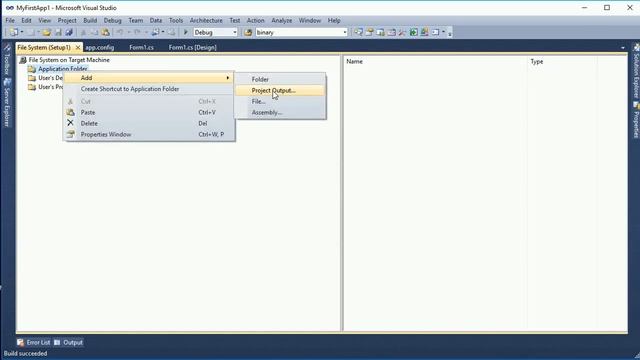
Task: Click the Error List panel icon
Action: point(21,342)
